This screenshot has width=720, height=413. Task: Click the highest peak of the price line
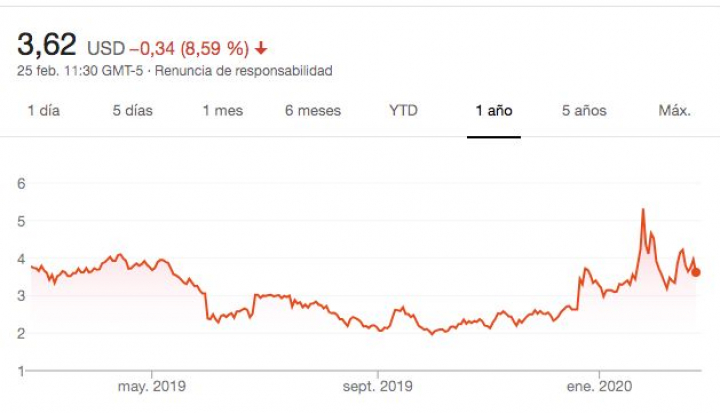pos(642,210)
